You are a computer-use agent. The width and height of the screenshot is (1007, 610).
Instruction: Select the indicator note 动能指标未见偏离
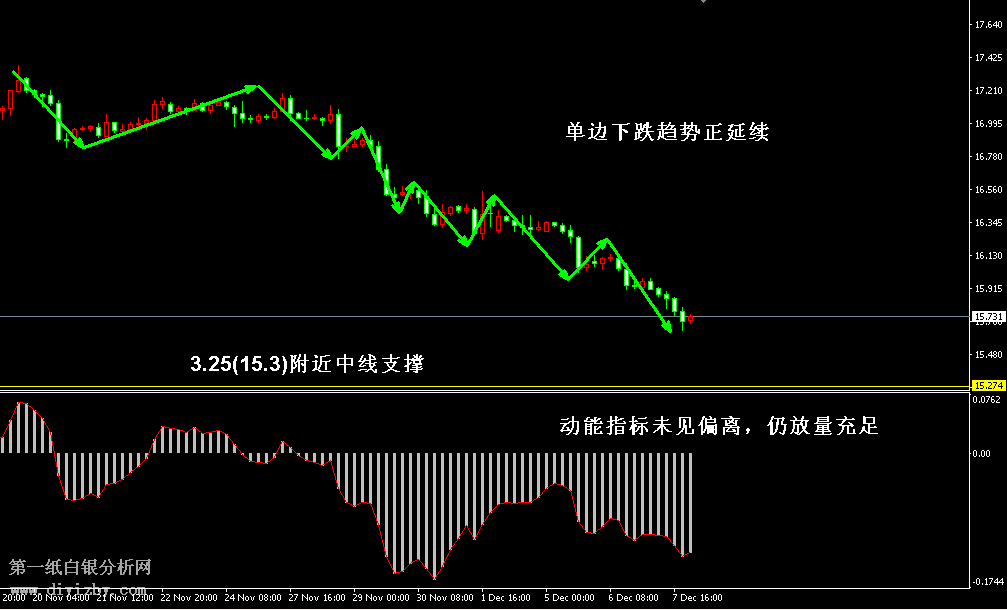coord(718,426)
